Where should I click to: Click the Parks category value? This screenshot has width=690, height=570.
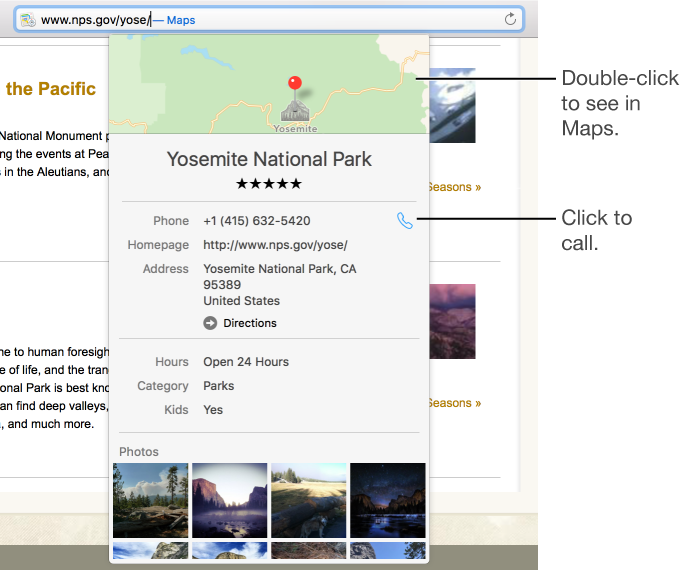(218, 386)
